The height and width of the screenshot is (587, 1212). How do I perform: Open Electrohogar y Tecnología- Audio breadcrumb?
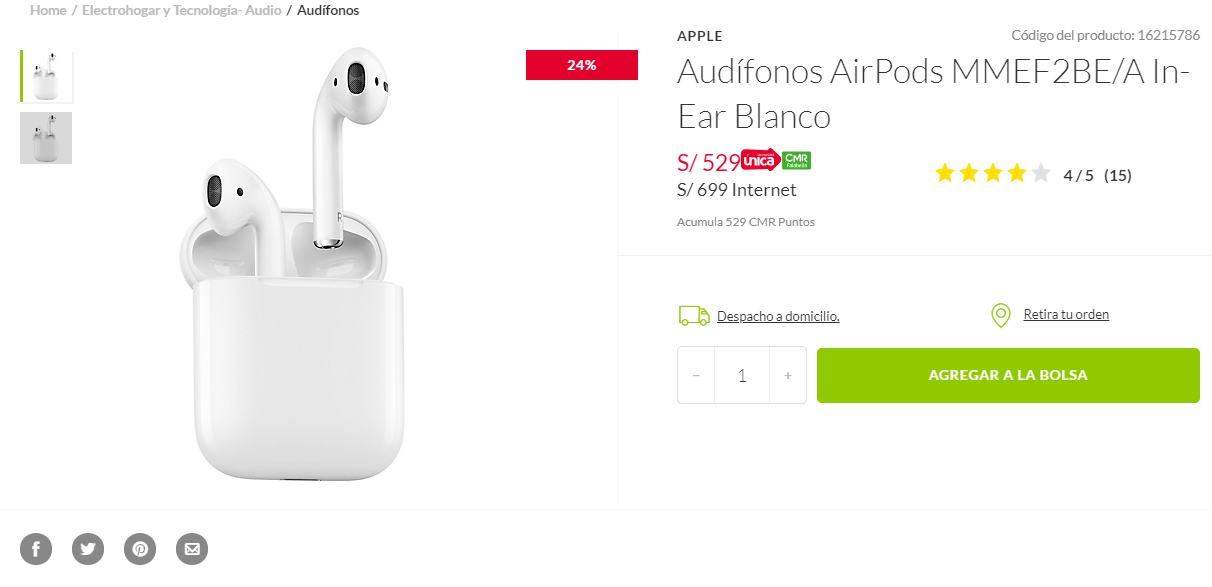click(x=181, y=10)
